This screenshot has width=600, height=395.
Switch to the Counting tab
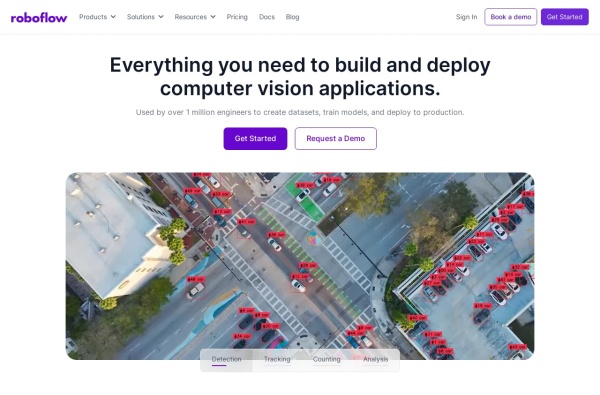tap(326, 360)
